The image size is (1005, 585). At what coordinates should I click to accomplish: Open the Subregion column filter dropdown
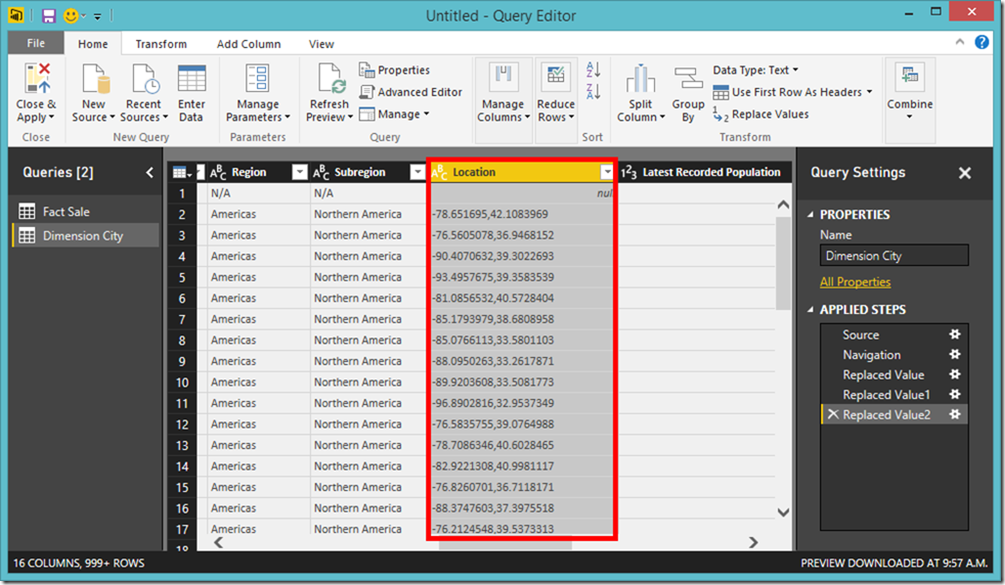click(x=417, y=172)
